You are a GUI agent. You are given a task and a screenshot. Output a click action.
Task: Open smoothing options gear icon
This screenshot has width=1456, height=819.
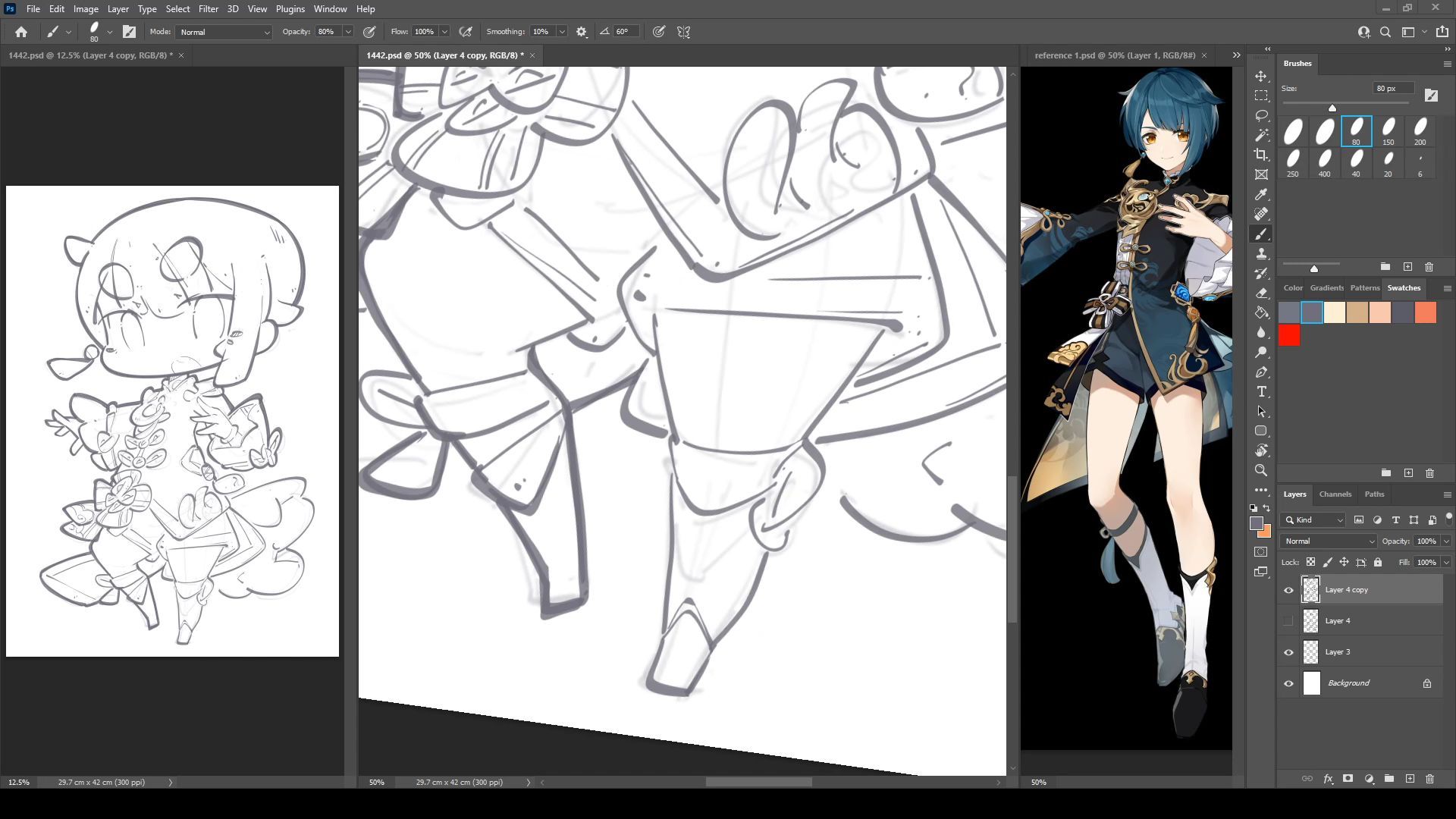582,32
